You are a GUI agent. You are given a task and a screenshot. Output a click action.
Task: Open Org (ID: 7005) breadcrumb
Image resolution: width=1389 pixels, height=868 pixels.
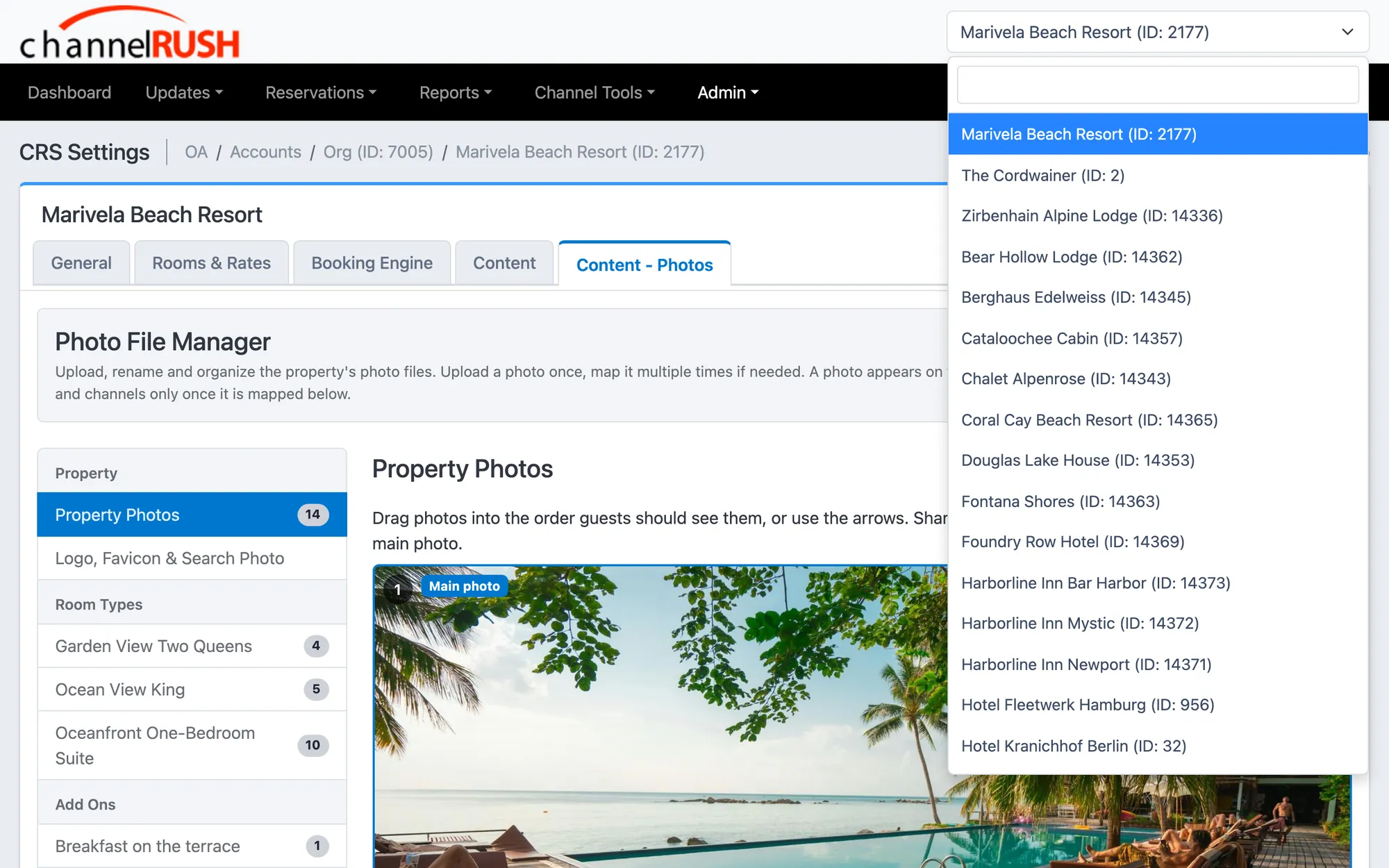click(378, 152)
